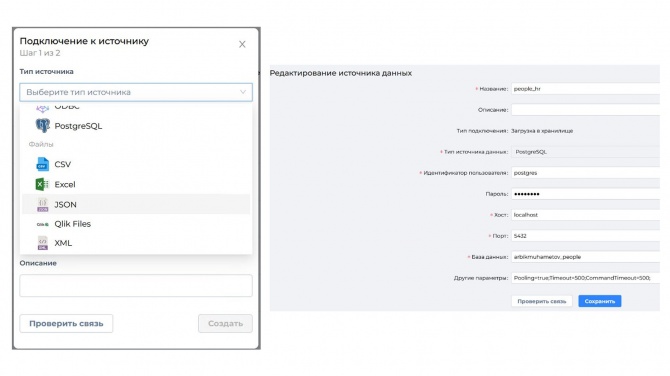This screenshot has height=376, width=670.
Task: Click the small 'Проверить связь' button beside Сохранить
Action: tap(541, 301)
